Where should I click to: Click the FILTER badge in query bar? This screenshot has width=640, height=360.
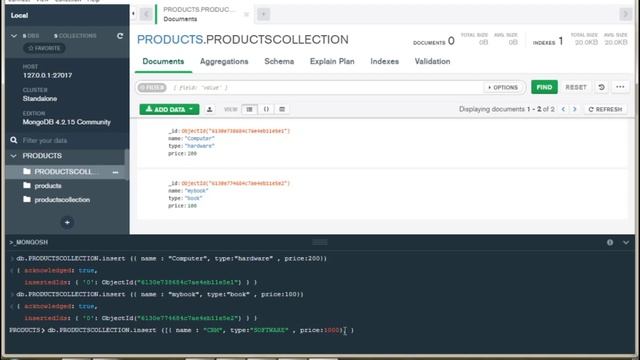tap(152, 87)
